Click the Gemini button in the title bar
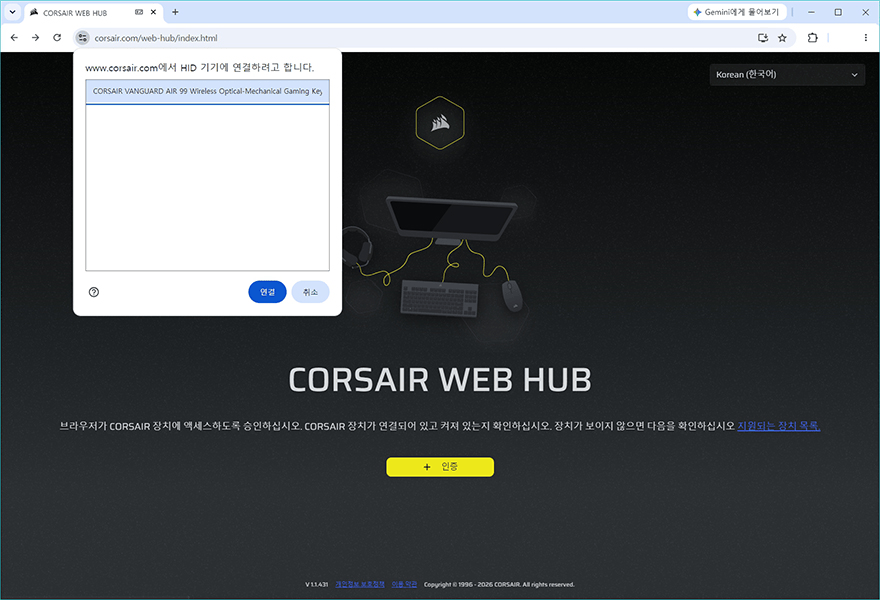880x600 pixels. pos(737,12)
